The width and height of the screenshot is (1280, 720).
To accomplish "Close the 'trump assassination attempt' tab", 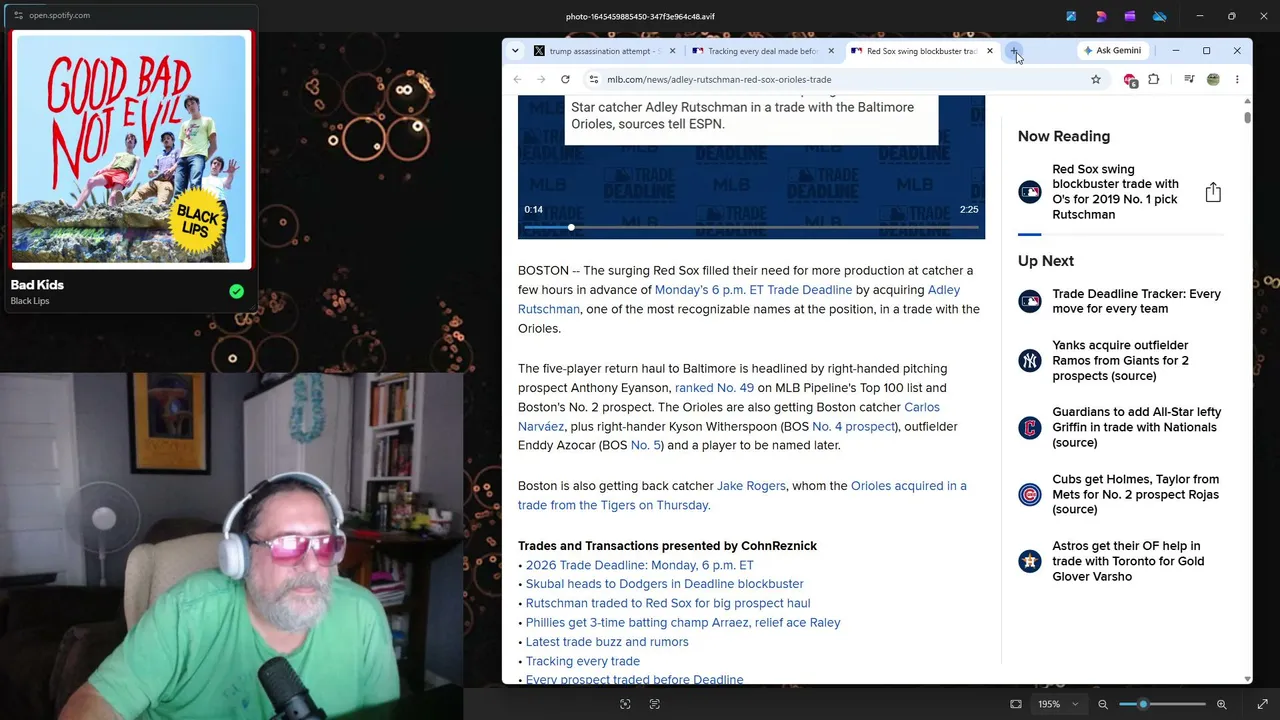I will [x=672, y=51].
